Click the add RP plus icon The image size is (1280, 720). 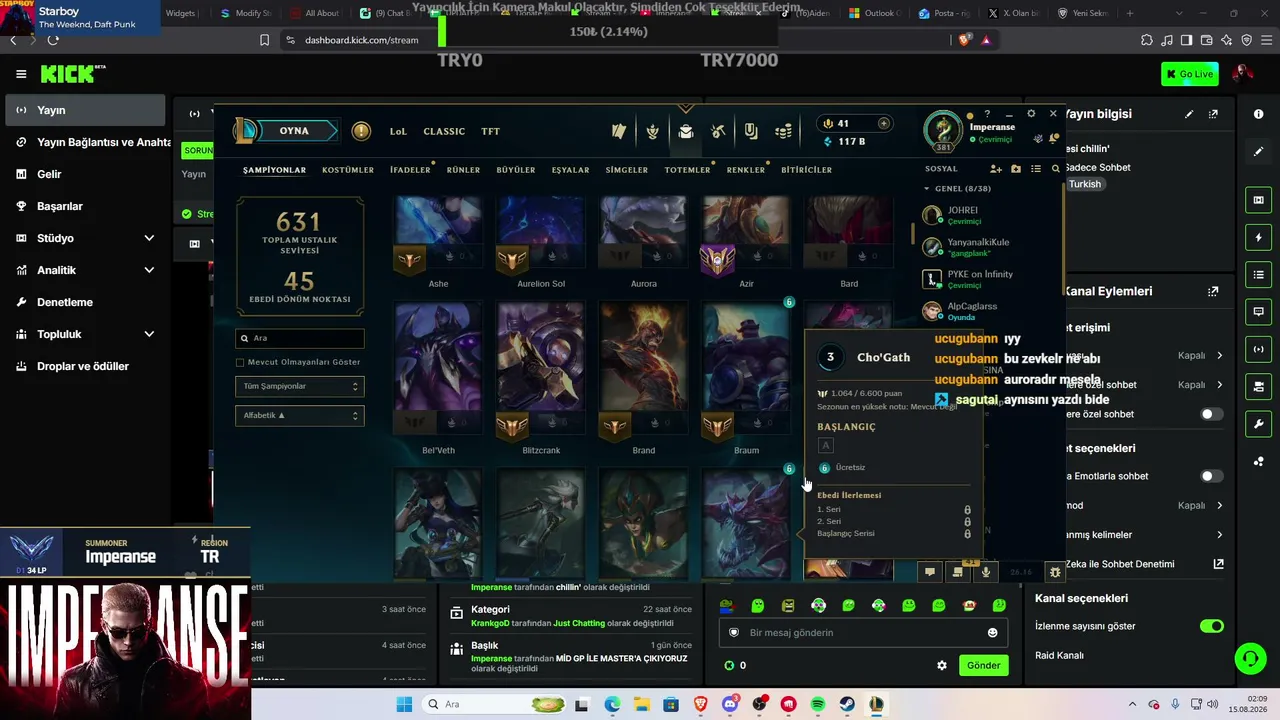tap(884, 123)
